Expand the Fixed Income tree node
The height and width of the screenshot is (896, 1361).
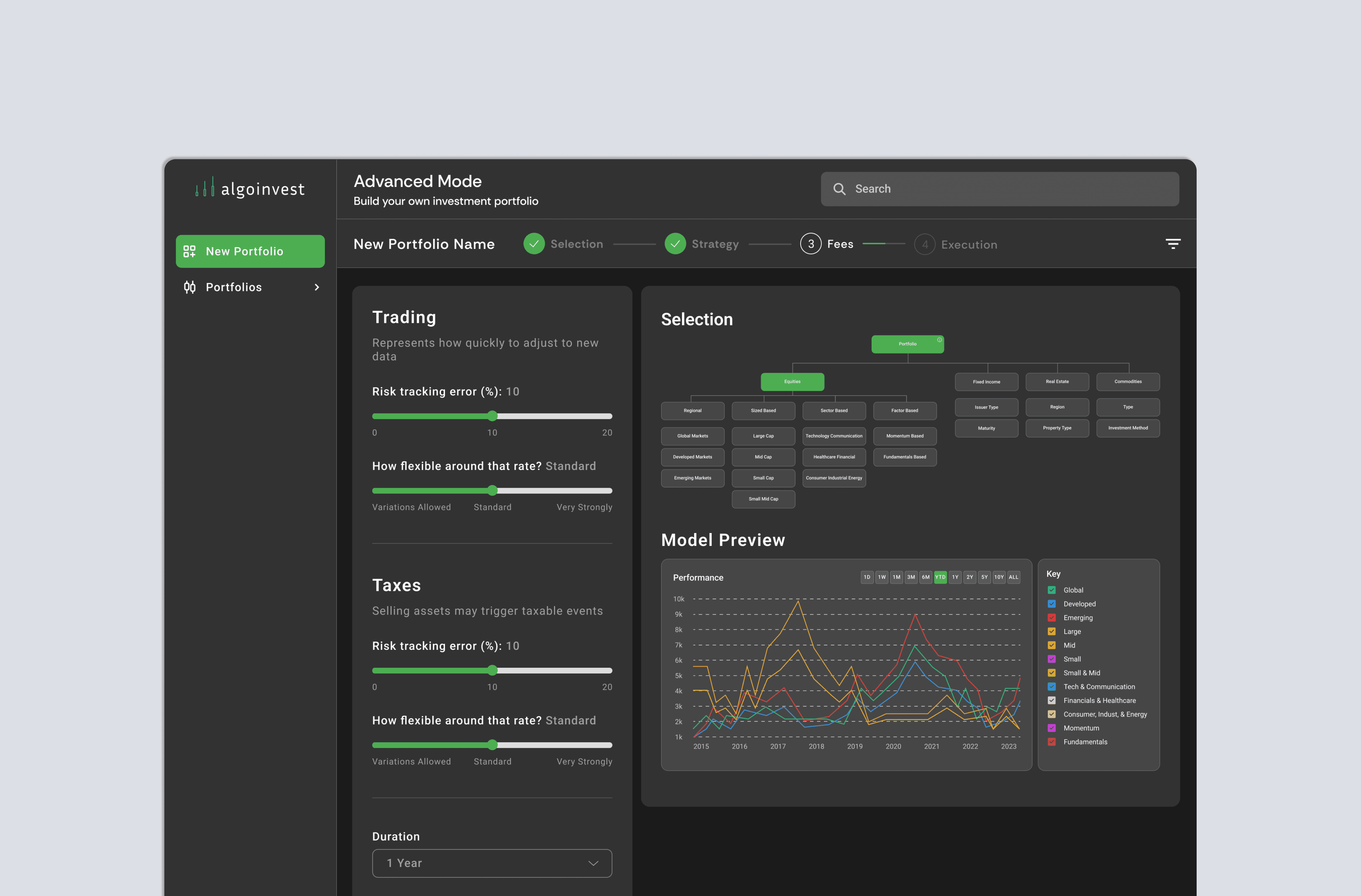986,381
